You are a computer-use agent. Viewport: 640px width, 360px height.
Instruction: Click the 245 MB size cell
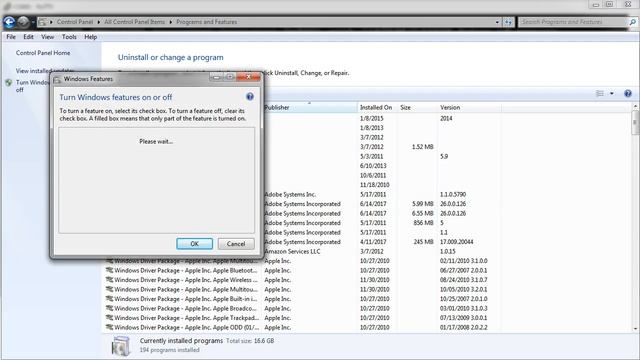423,242
